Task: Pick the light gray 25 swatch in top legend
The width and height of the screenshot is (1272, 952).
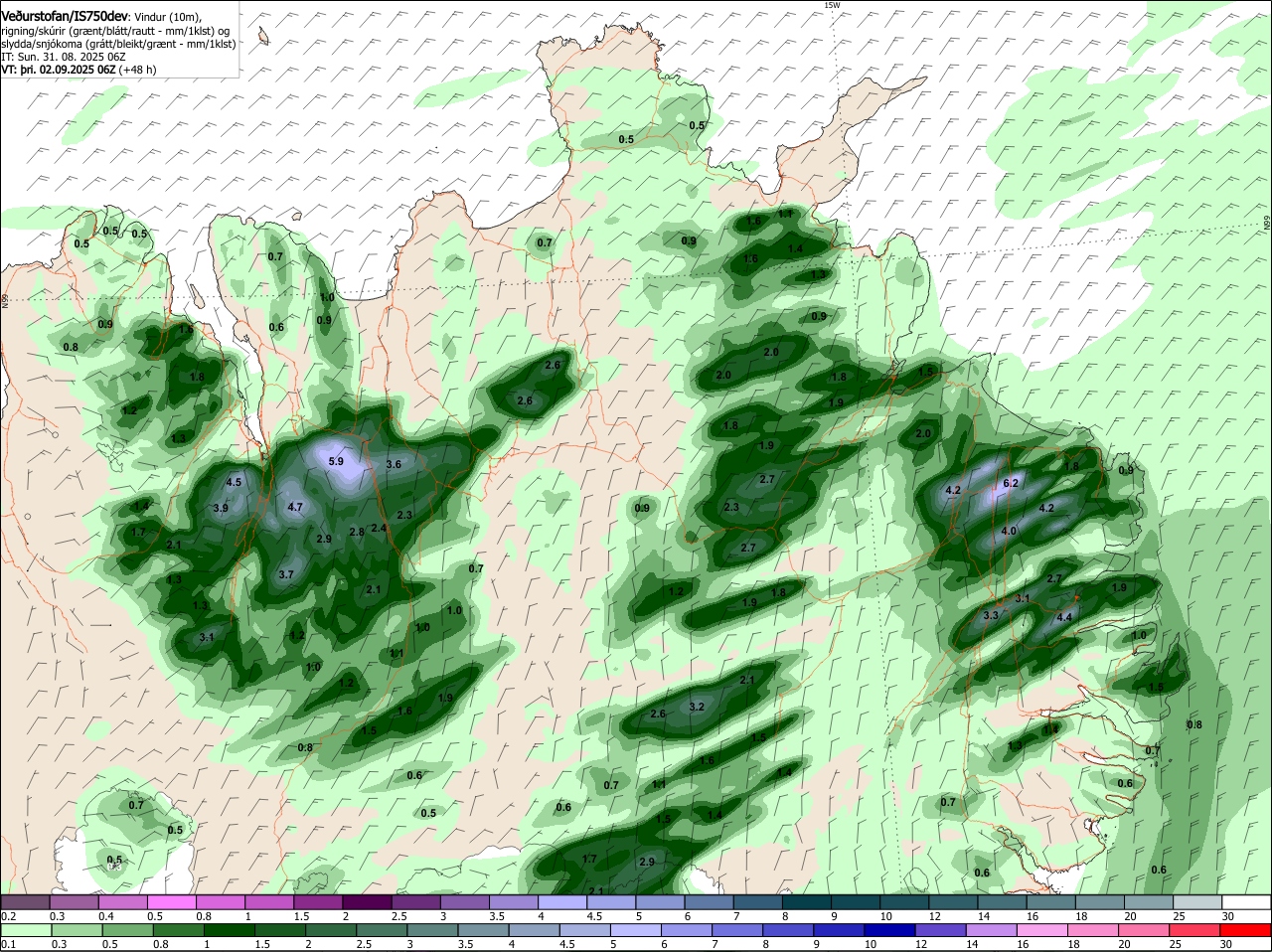Action: click(x=1197, y=902)
